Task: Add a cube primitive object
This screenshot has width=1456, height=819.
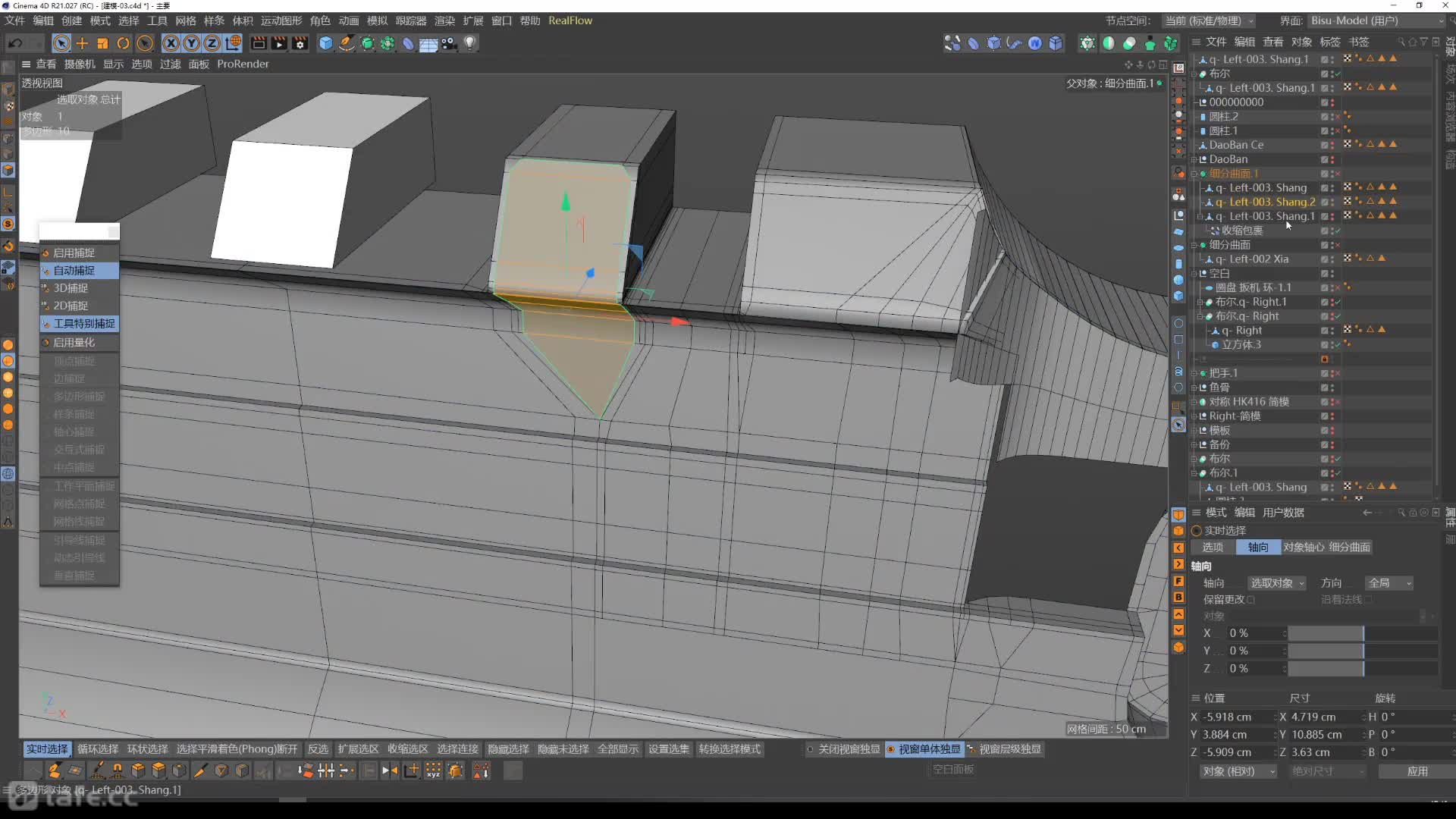Action: (326, 43)
